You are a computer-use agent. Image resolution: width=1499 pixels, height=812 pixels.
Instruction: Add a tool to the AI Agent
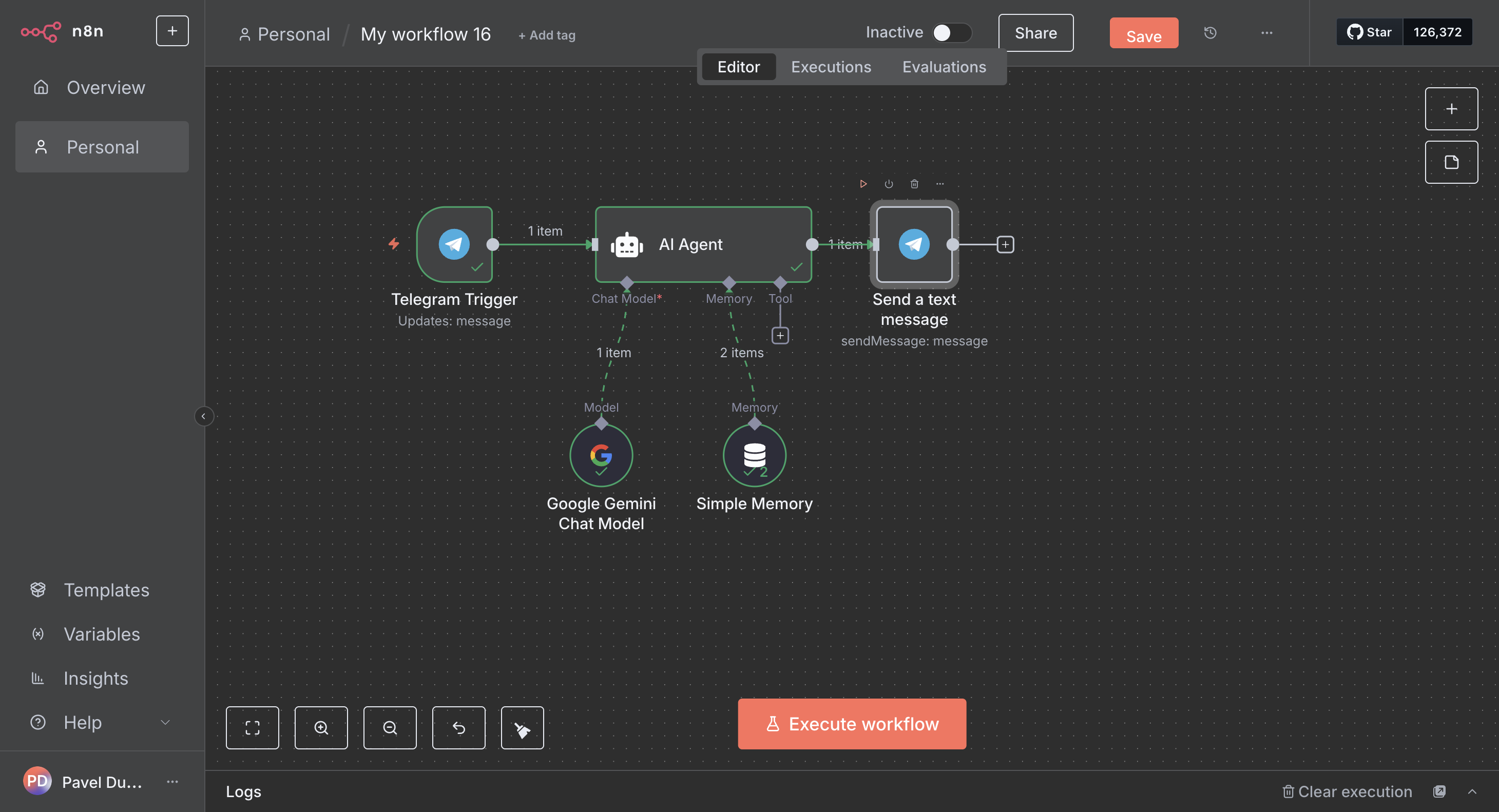(780, 336)
